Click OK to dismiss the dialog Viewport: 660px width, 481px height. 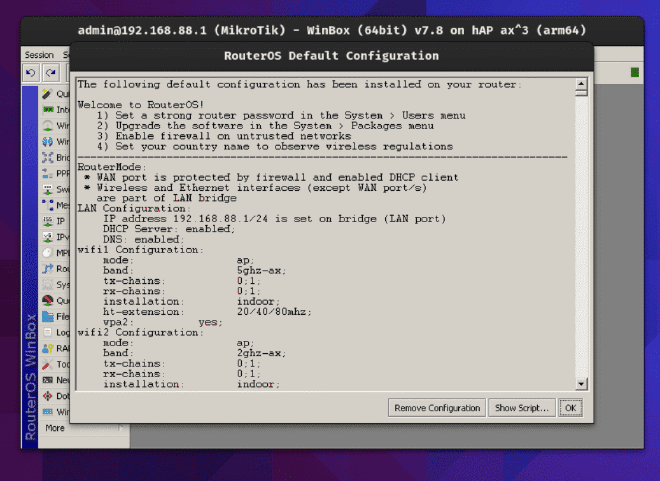click(571, 408)
